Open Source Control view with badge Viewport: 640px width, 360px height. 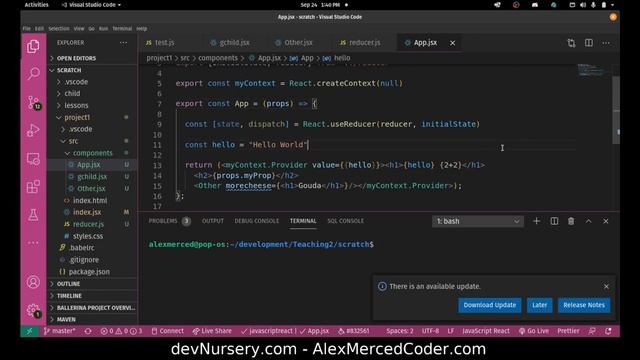(33, 102)
